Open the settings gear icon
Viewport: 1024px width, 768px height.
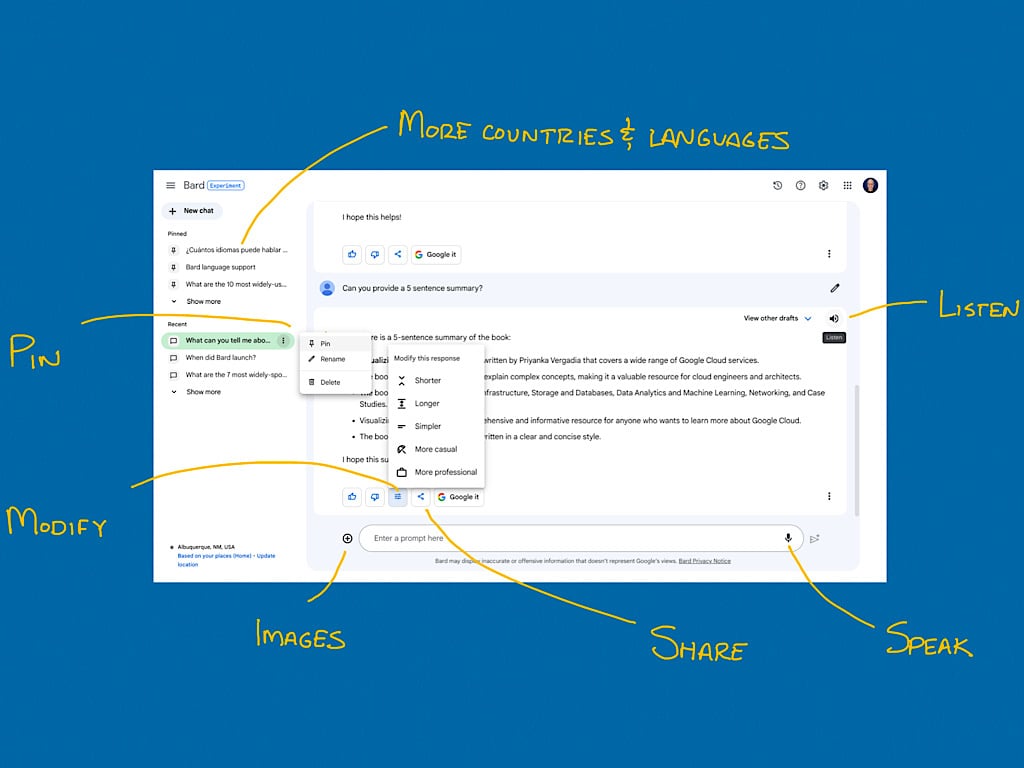824,185
